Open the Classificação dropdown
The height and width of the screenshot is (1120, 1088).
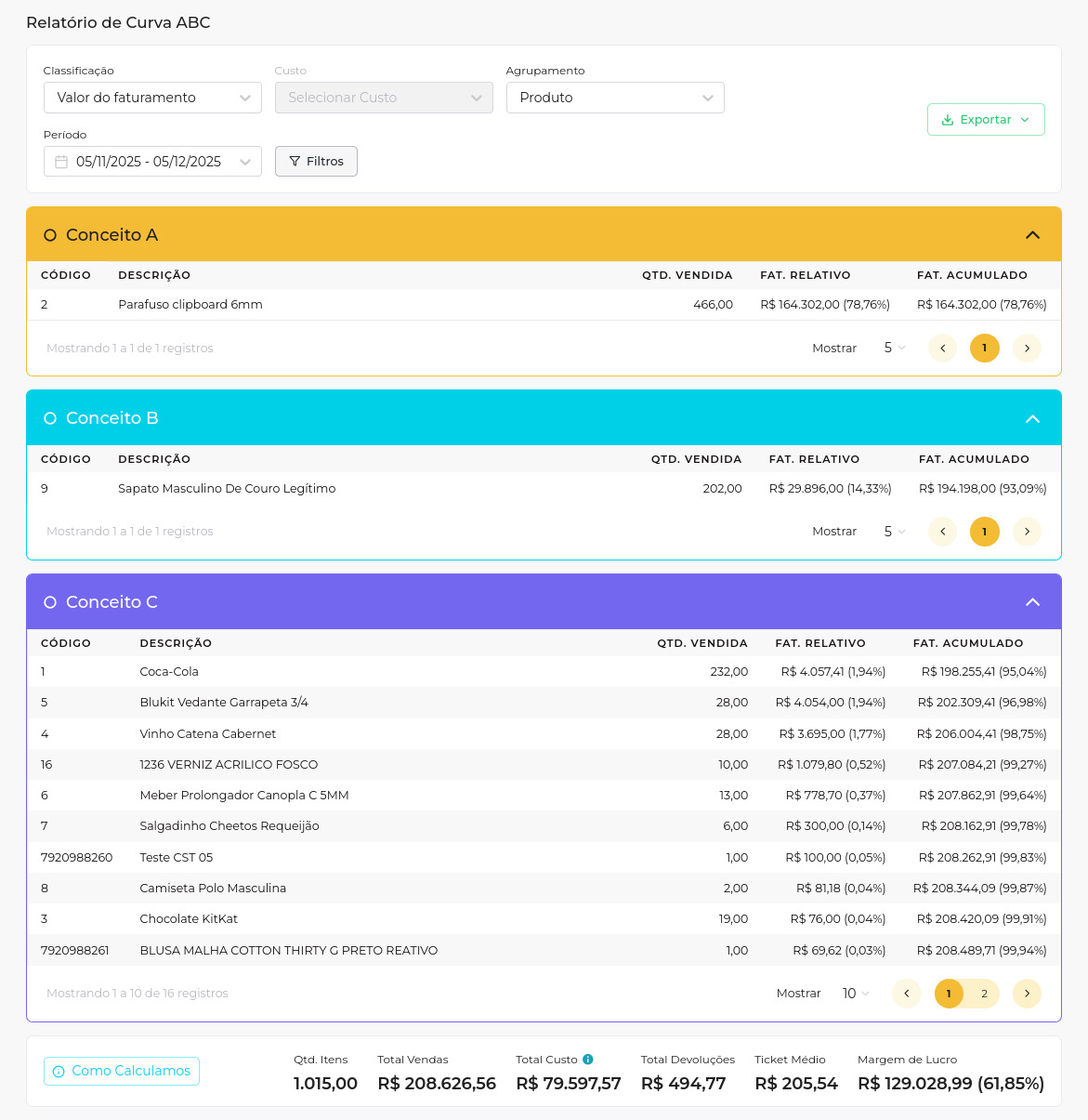[x=152, y=98]
